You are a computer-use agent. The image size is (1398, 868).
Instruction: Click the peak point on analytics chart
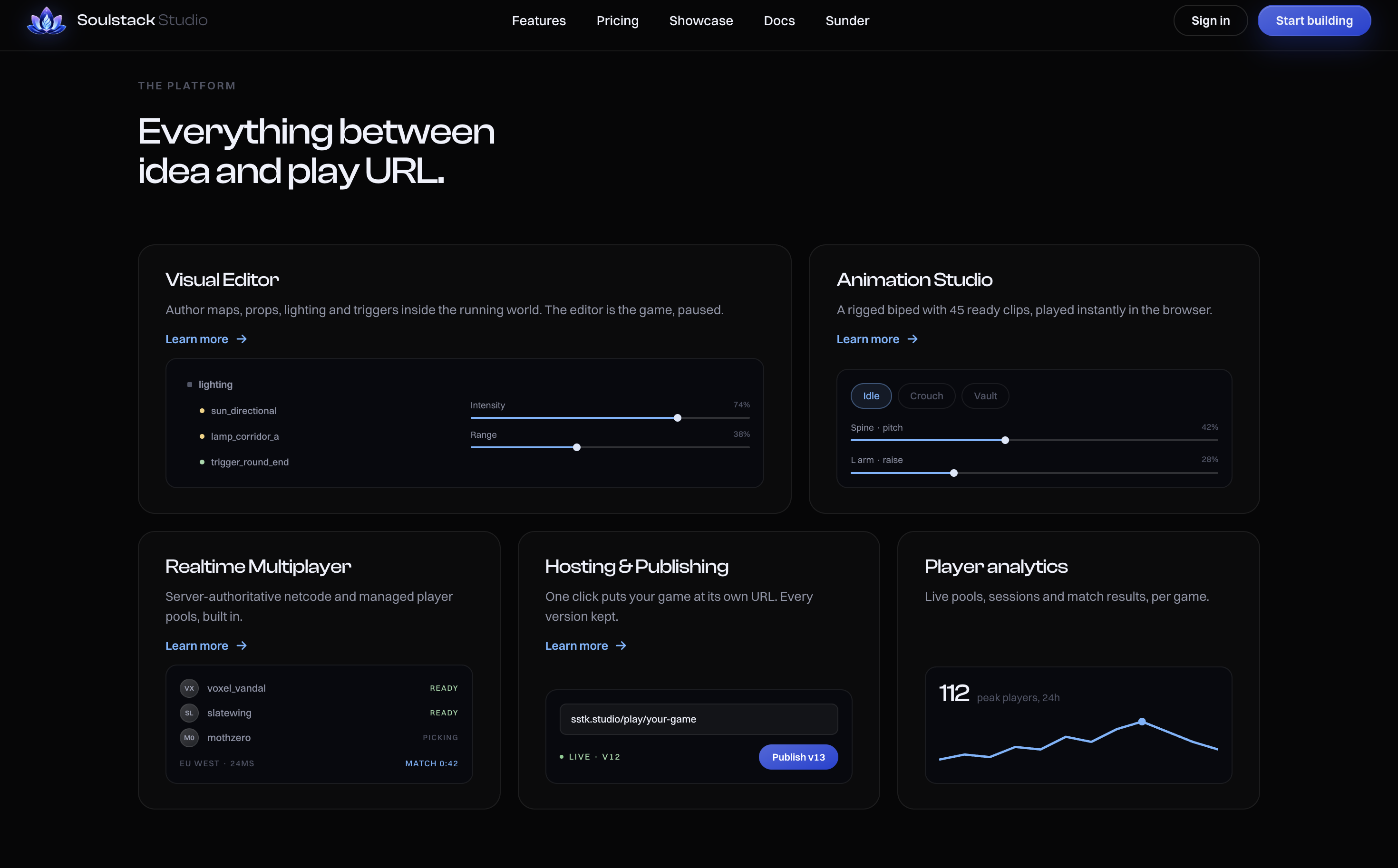pos(1141,722)
